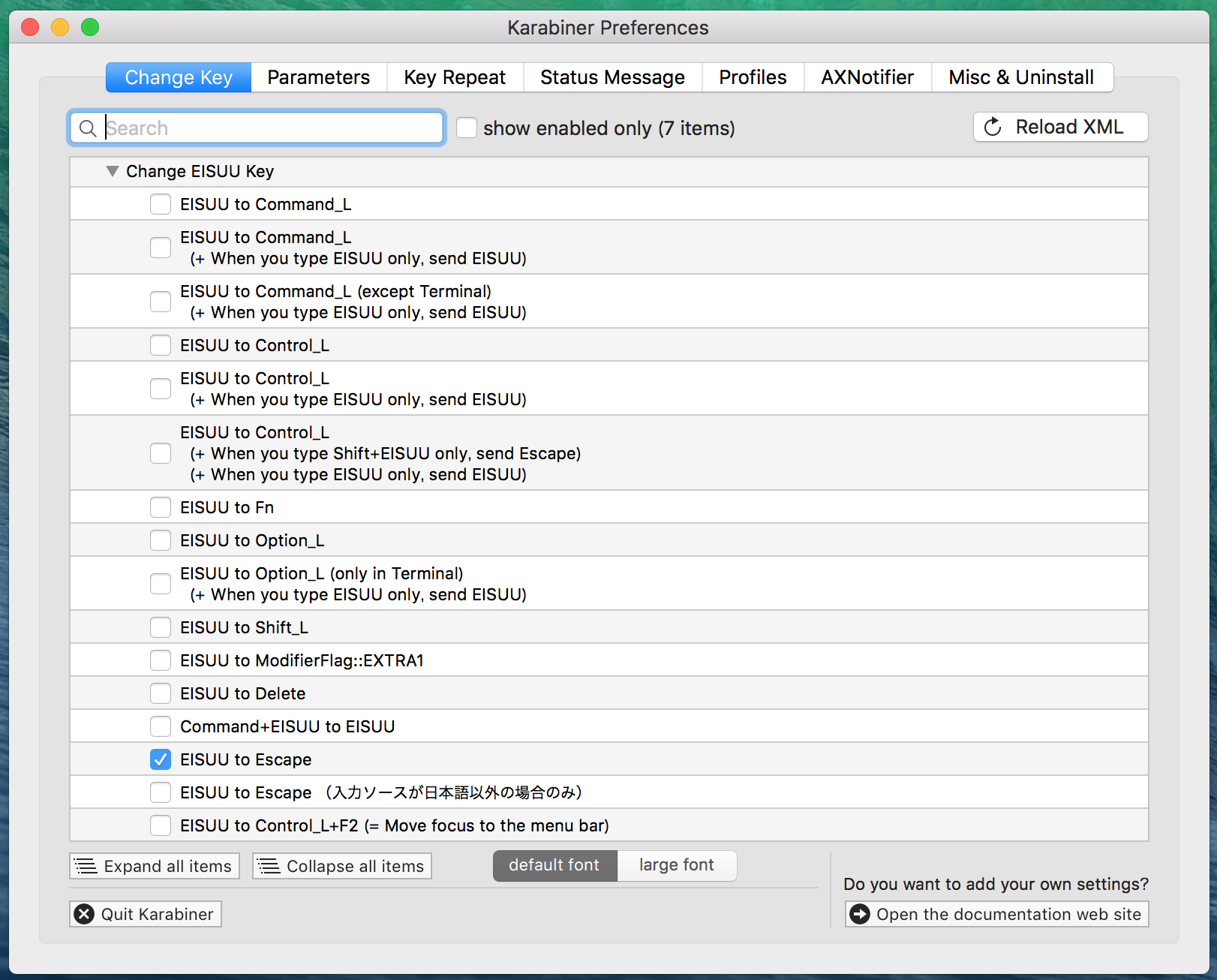Click the Quit Karabiner button
Viewport: 1217px width, 980px height.
click(146, 914)
